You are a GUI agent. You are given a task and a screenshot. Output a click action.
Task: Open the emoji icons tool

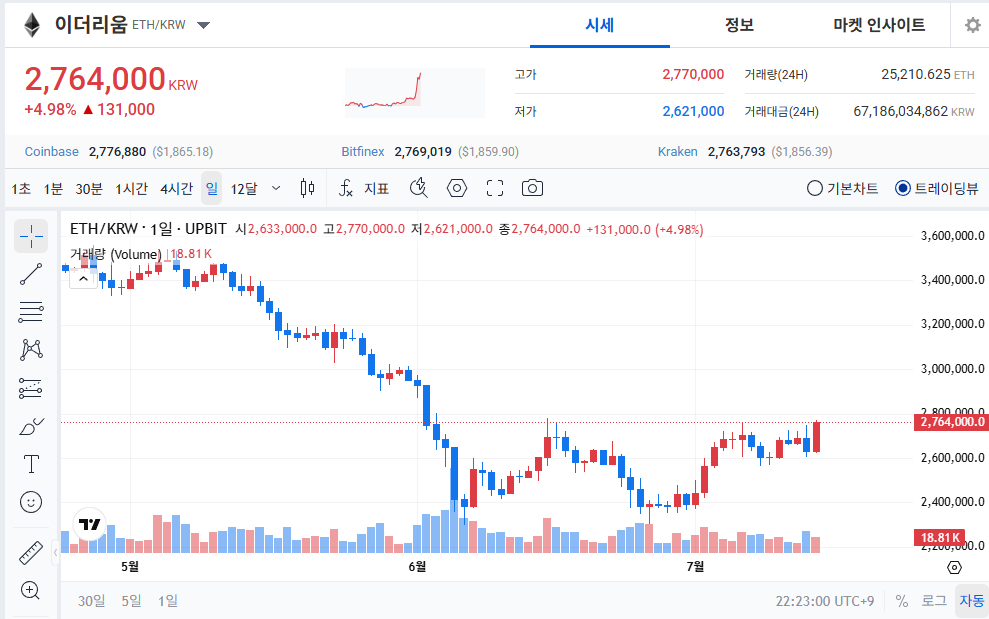[31, 502]
